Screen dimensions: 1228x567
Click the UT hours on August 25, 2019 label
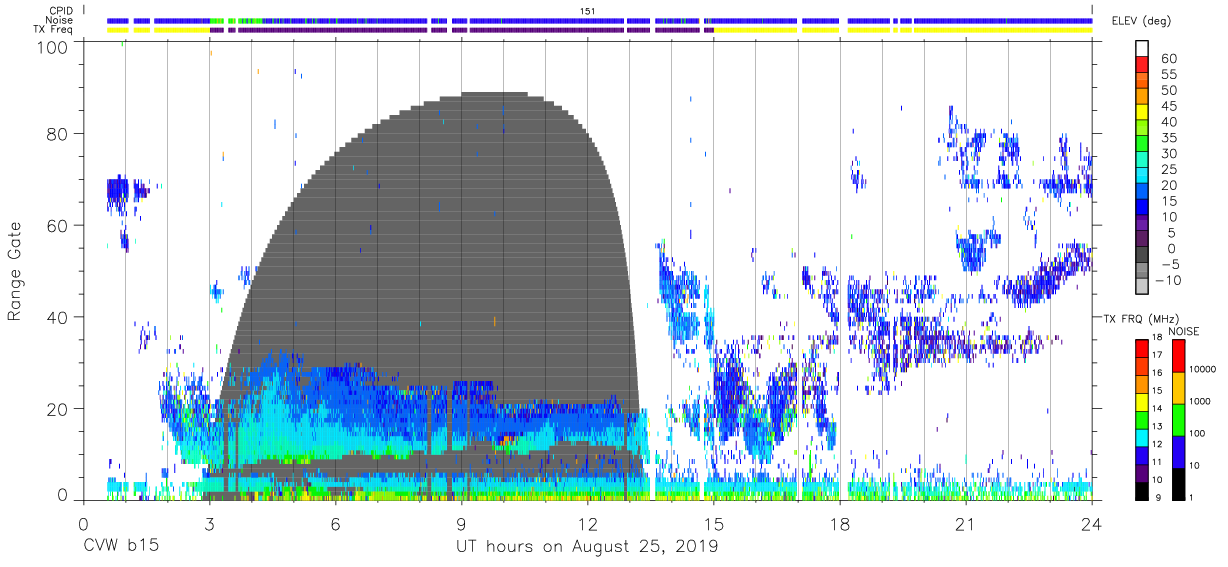587,547
